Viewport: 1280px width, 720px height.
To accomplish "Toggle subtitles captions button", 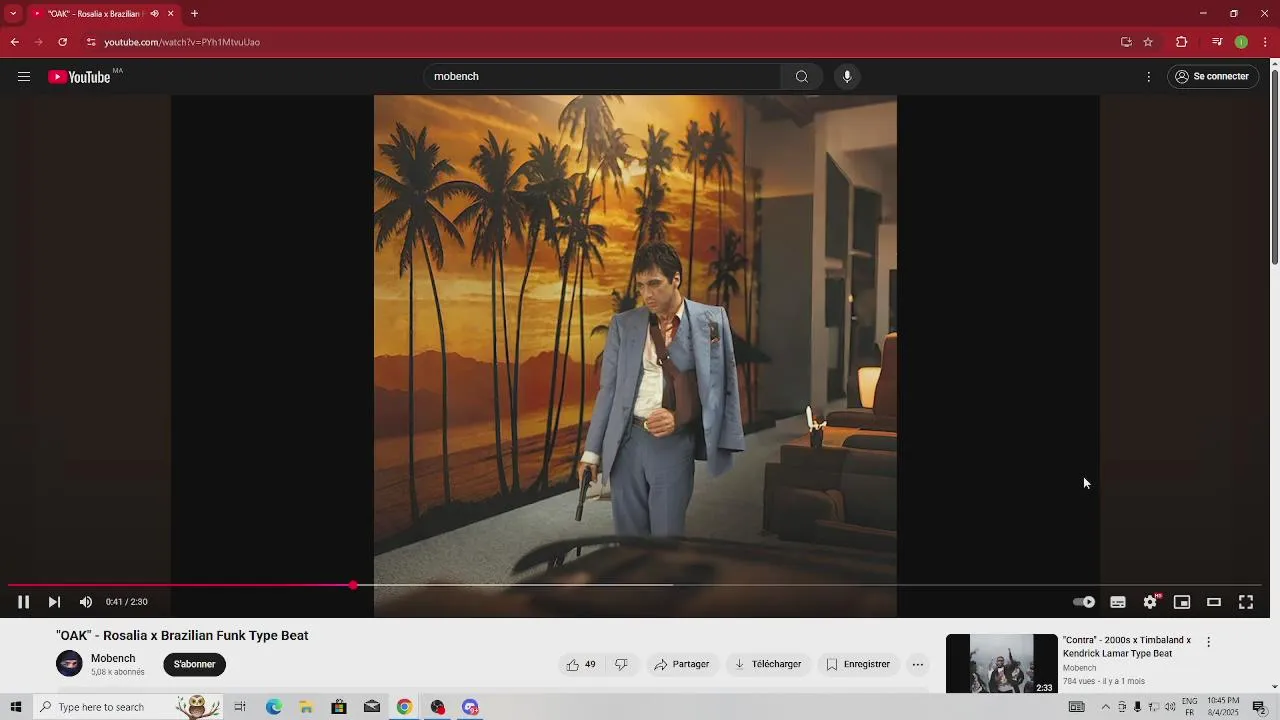I will 1118,602.
